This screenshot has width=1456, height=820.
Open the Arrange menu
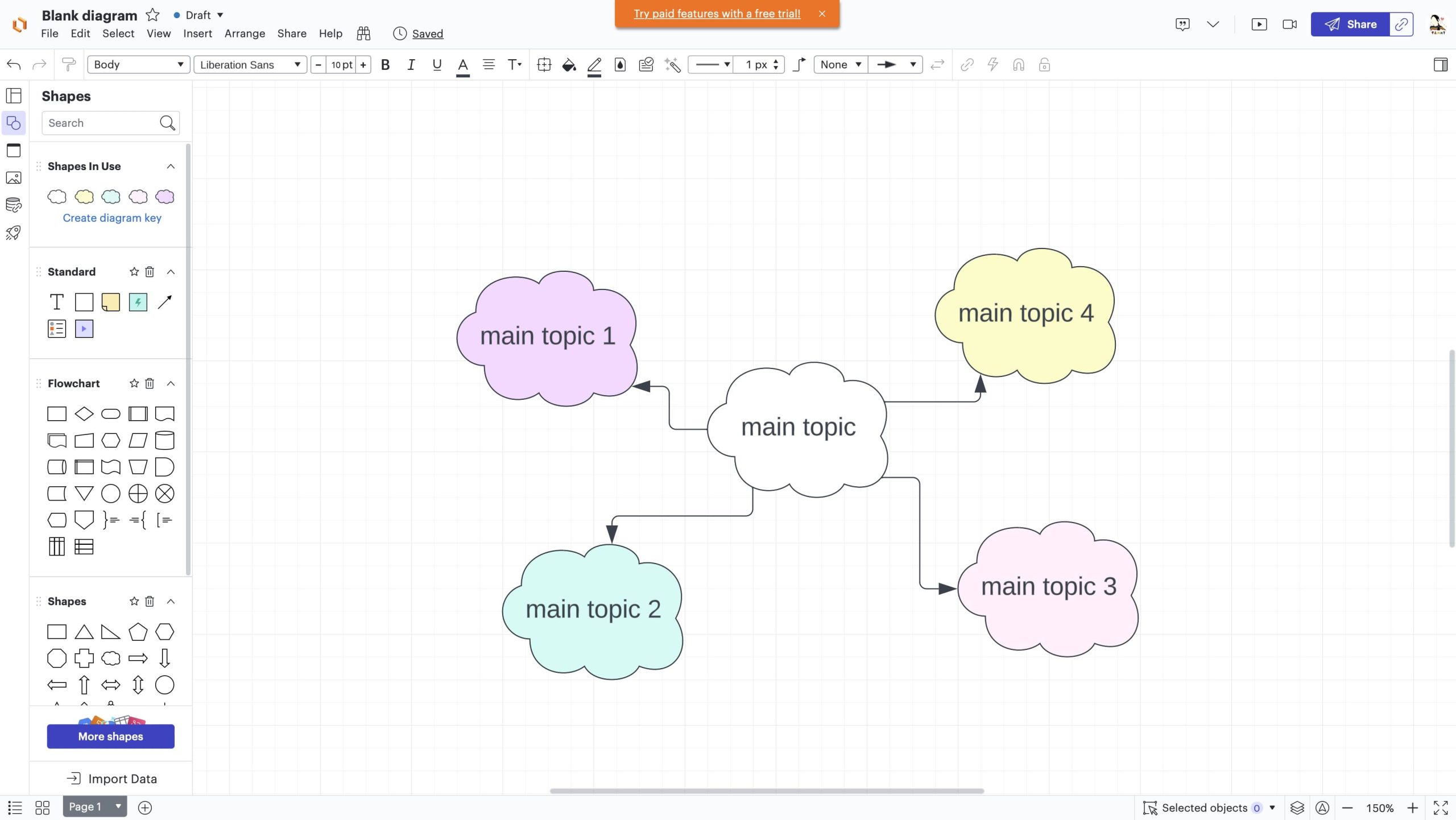(x=245, y=34)
